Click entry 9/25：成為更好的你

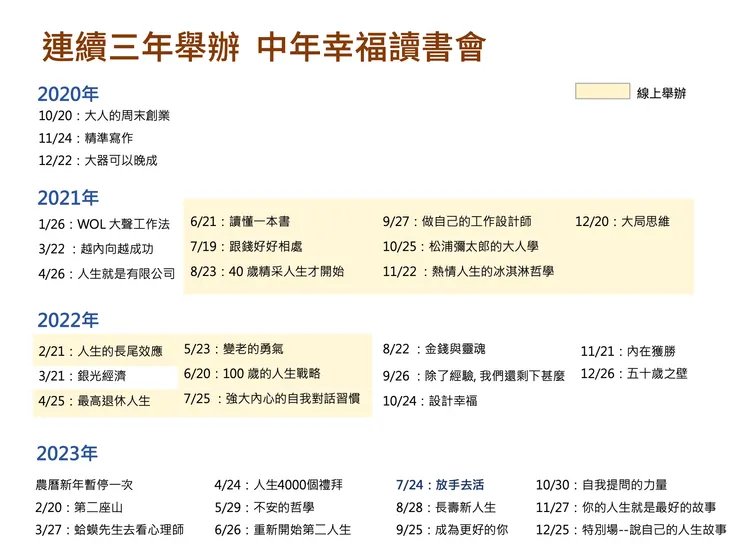pyautogui.click(x=452, y=530)
